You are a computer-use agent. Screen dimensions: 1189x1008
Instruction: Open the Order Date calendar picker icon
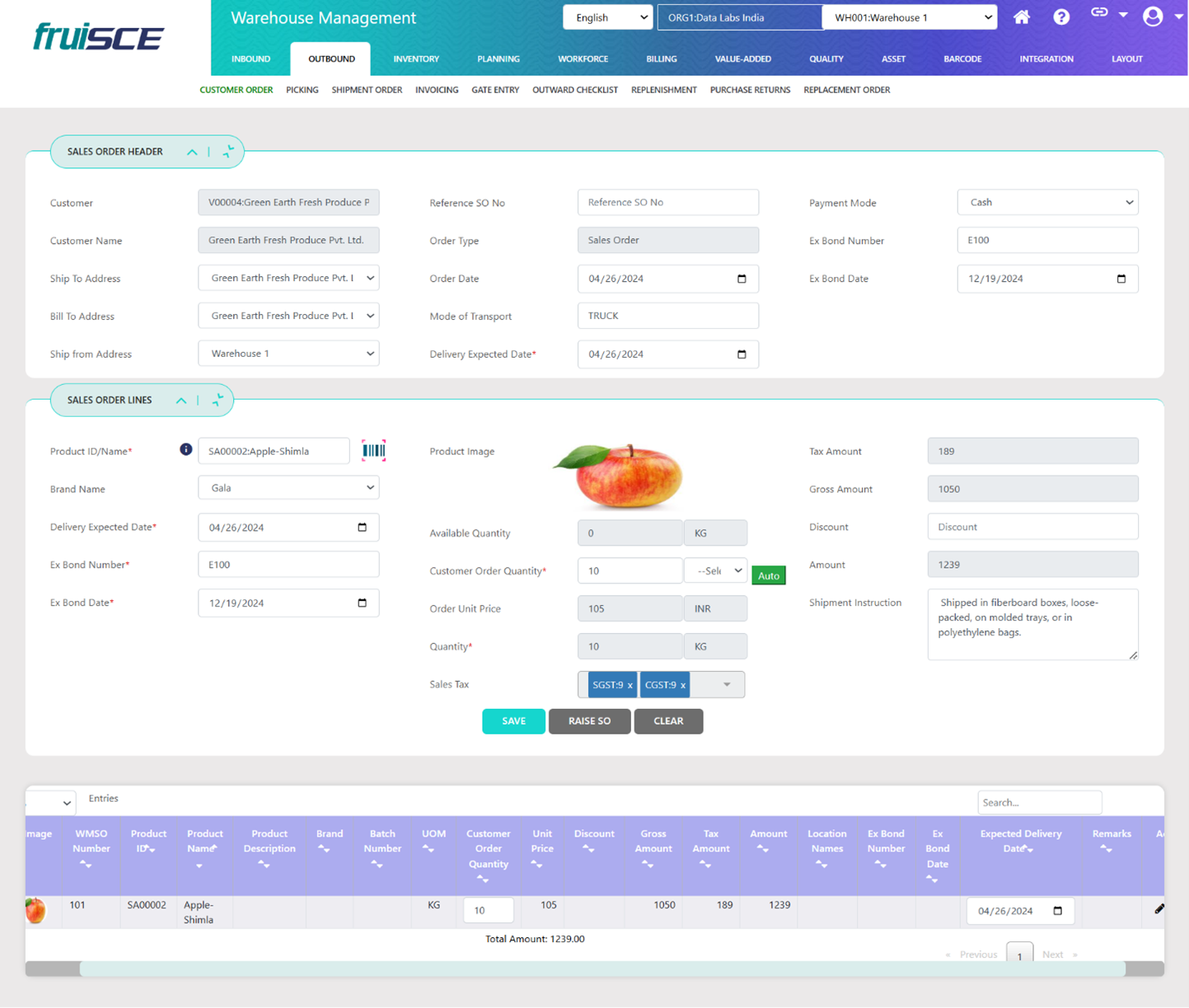click(741, 279)
